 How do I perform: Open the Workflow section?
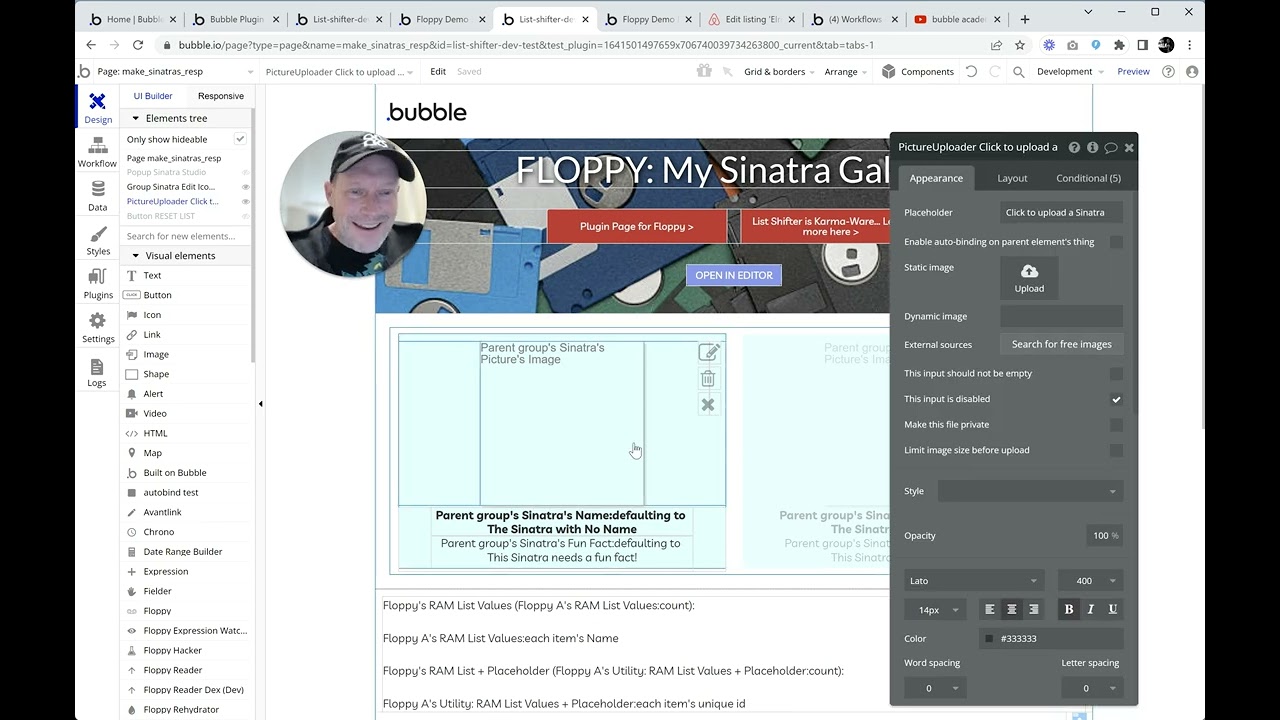point(97,153)
